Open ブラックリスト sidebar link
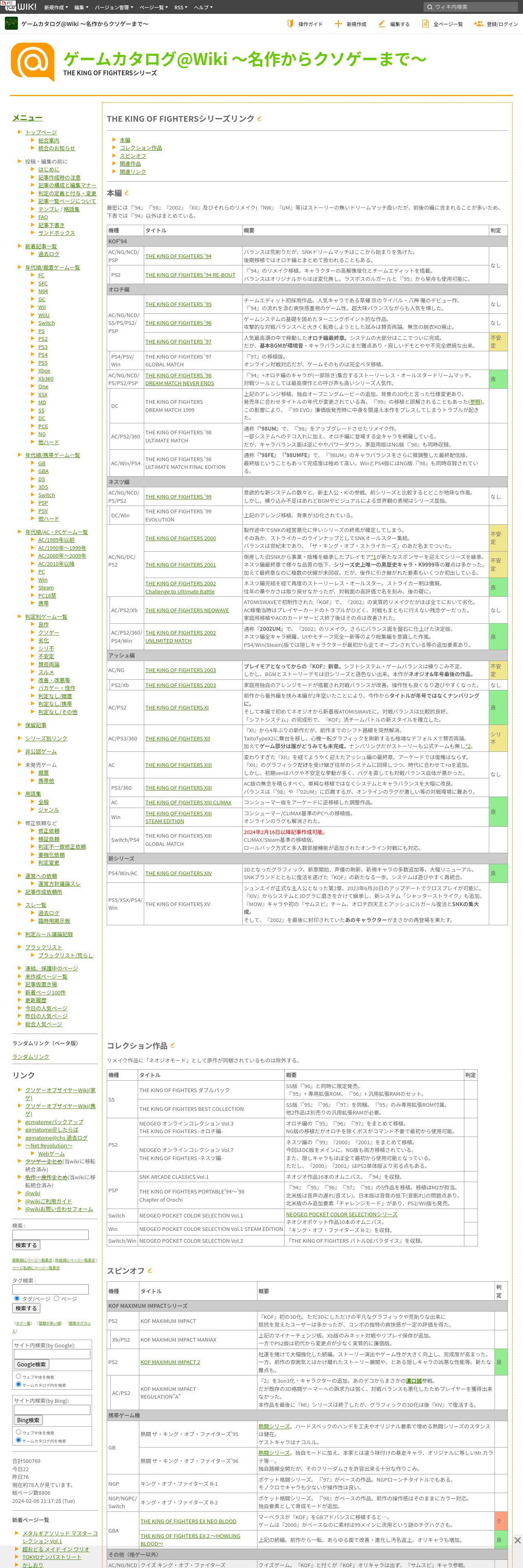This screenshot has width=523, height=1568. (44, 947)
